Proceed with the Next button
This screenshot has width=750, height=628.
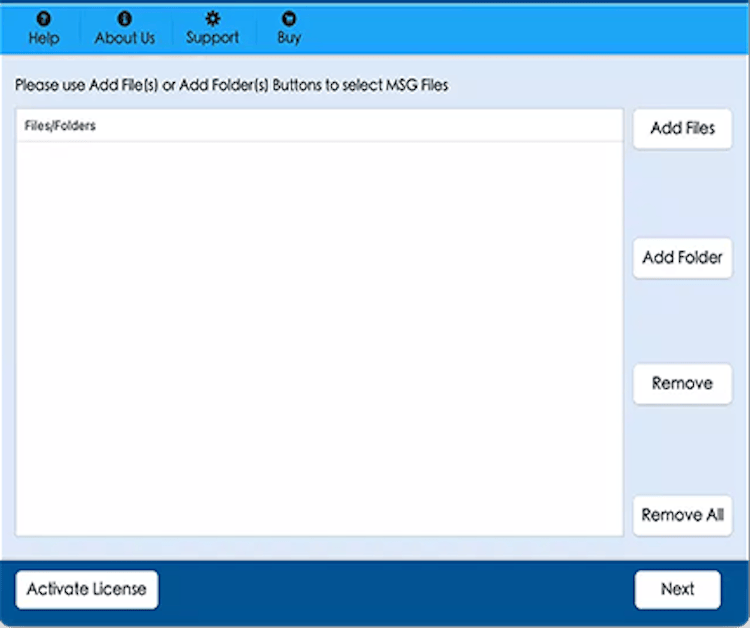(x=677, y=589)
